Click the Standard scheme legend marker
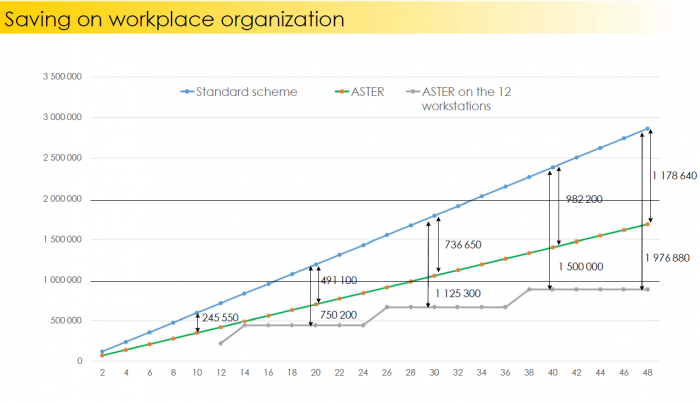Image resolution: width=700 pixels, height=403 pixels. pyautogui.click(x=187, y=92)
